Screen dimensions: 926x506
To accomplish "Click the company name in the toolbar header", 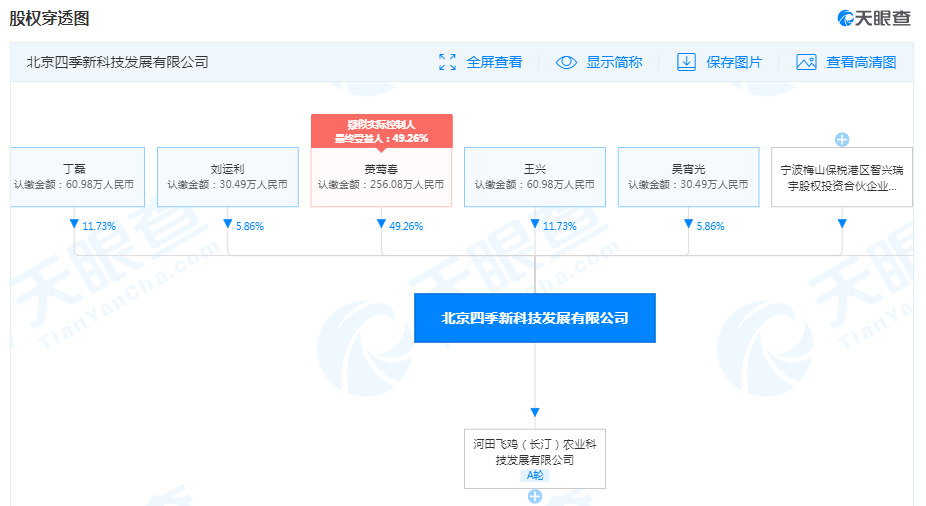I will click(x=117, y=62).
